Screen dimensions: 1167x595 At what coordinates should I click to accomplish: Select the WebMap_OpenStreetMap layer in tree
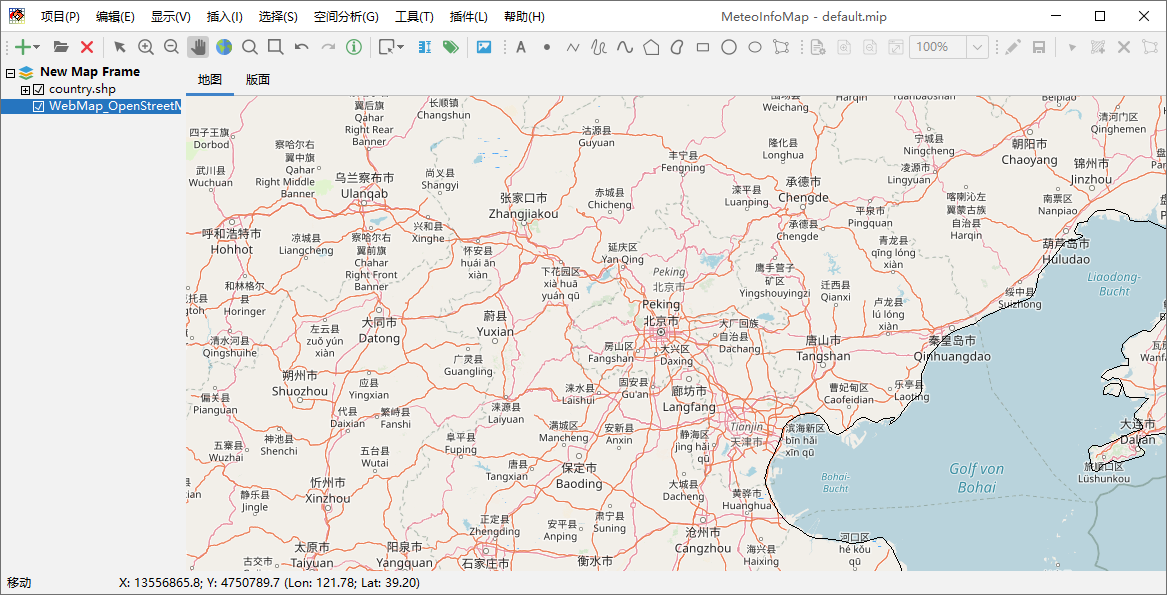(114, 106)
